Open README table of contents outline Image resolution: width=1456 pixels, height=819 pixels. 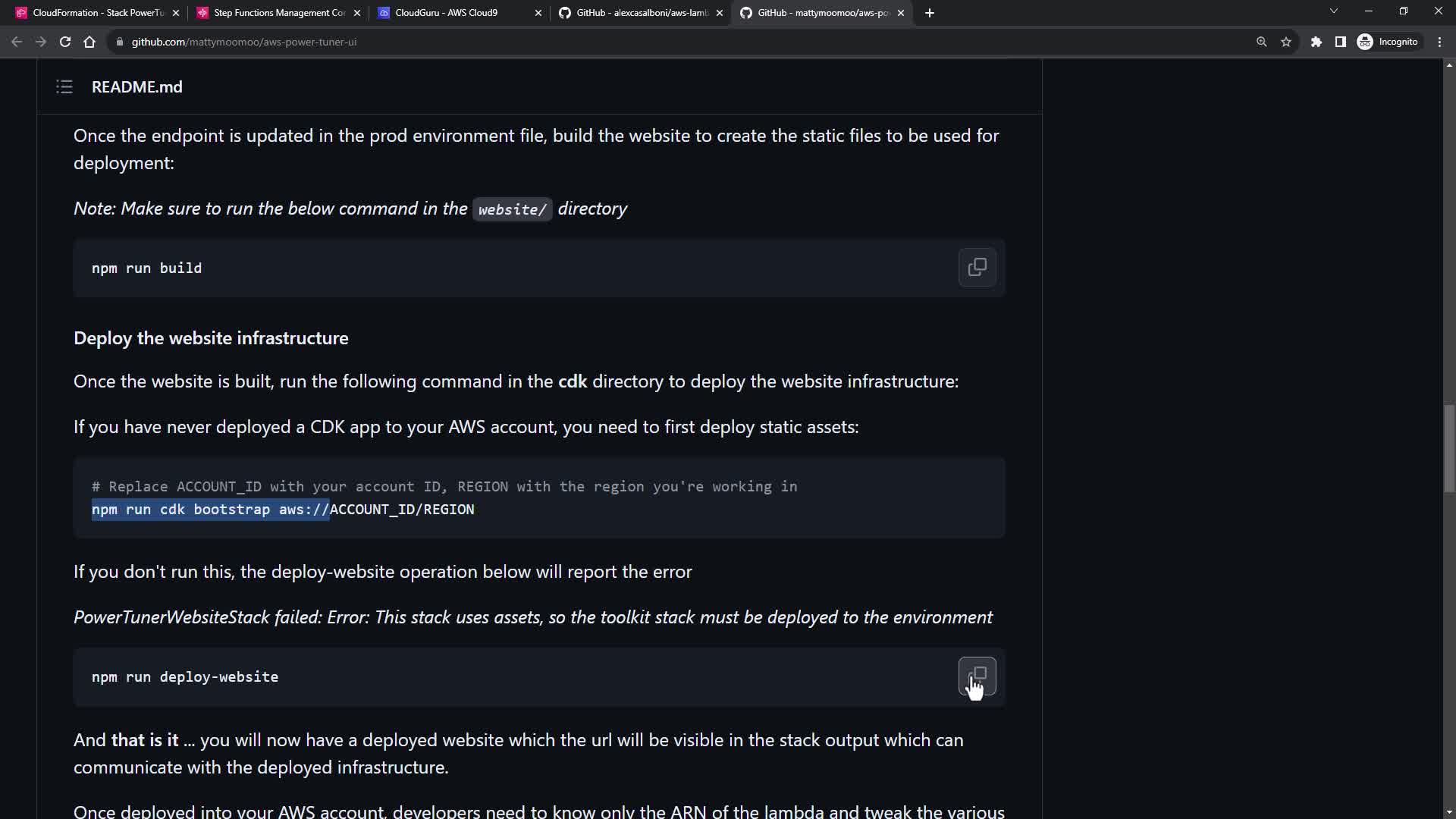[x=64, y=87]
